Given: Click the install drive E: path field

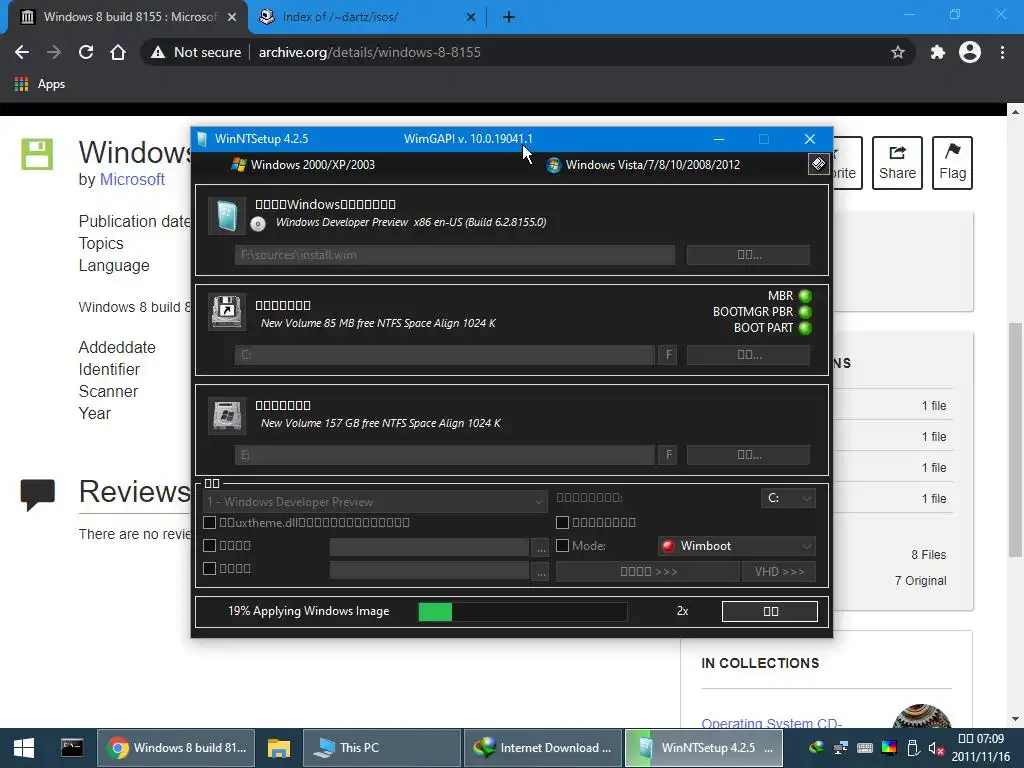Looking at the screenshot, I should click(x=445, y=455).
